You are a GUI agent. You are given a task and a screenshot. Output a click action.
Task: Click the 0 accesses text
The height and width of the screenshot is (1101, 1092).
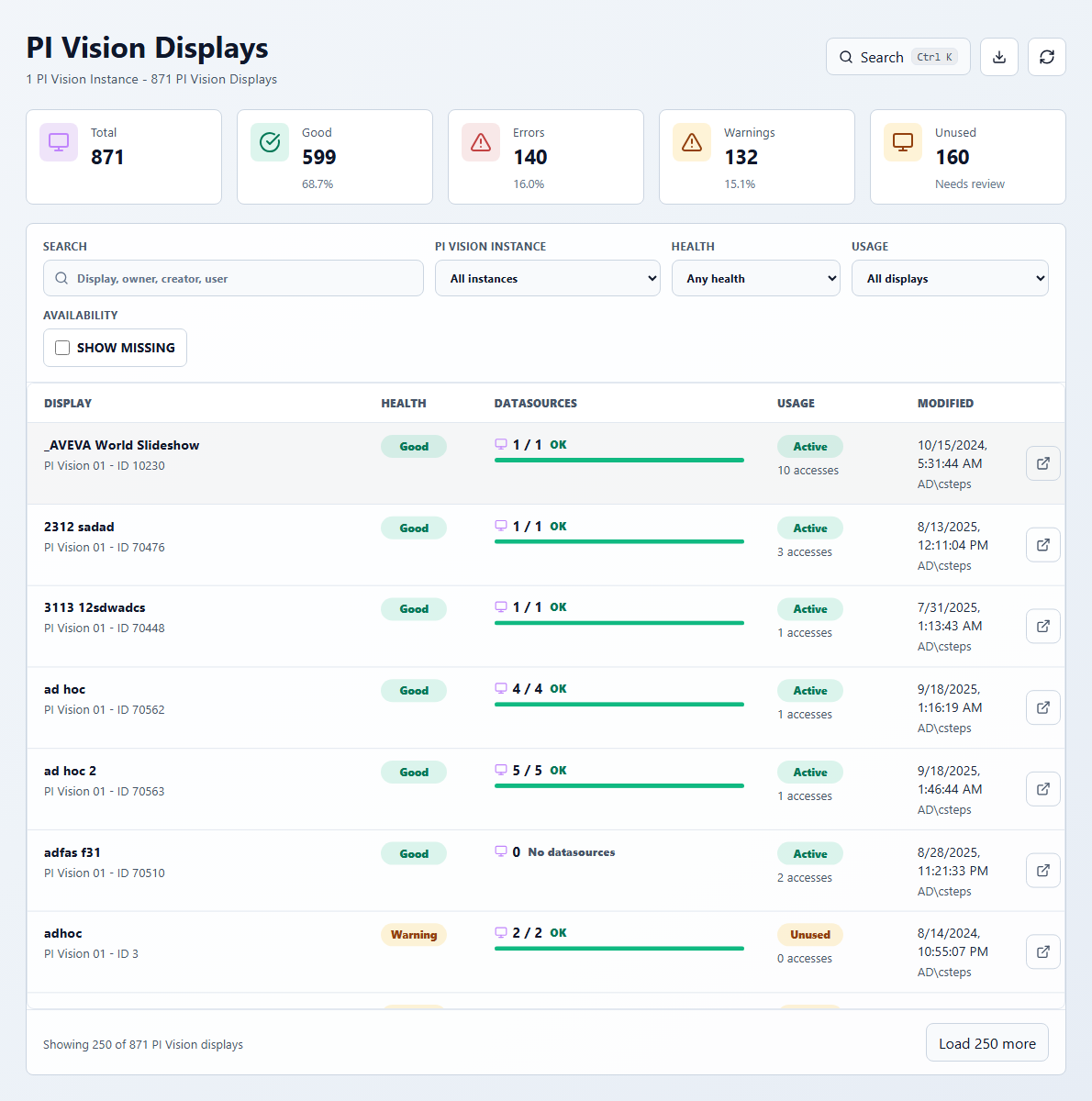[805, 958]
